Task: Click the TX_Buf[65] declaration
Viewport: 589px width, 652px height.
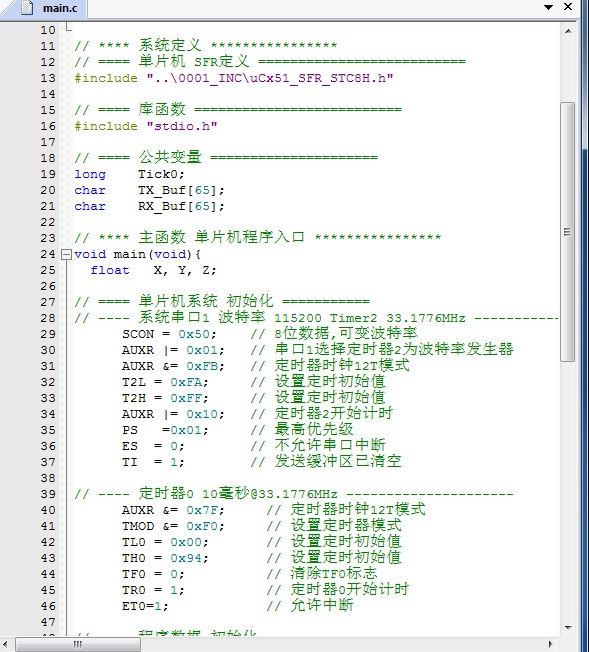Action: (181, 190)
